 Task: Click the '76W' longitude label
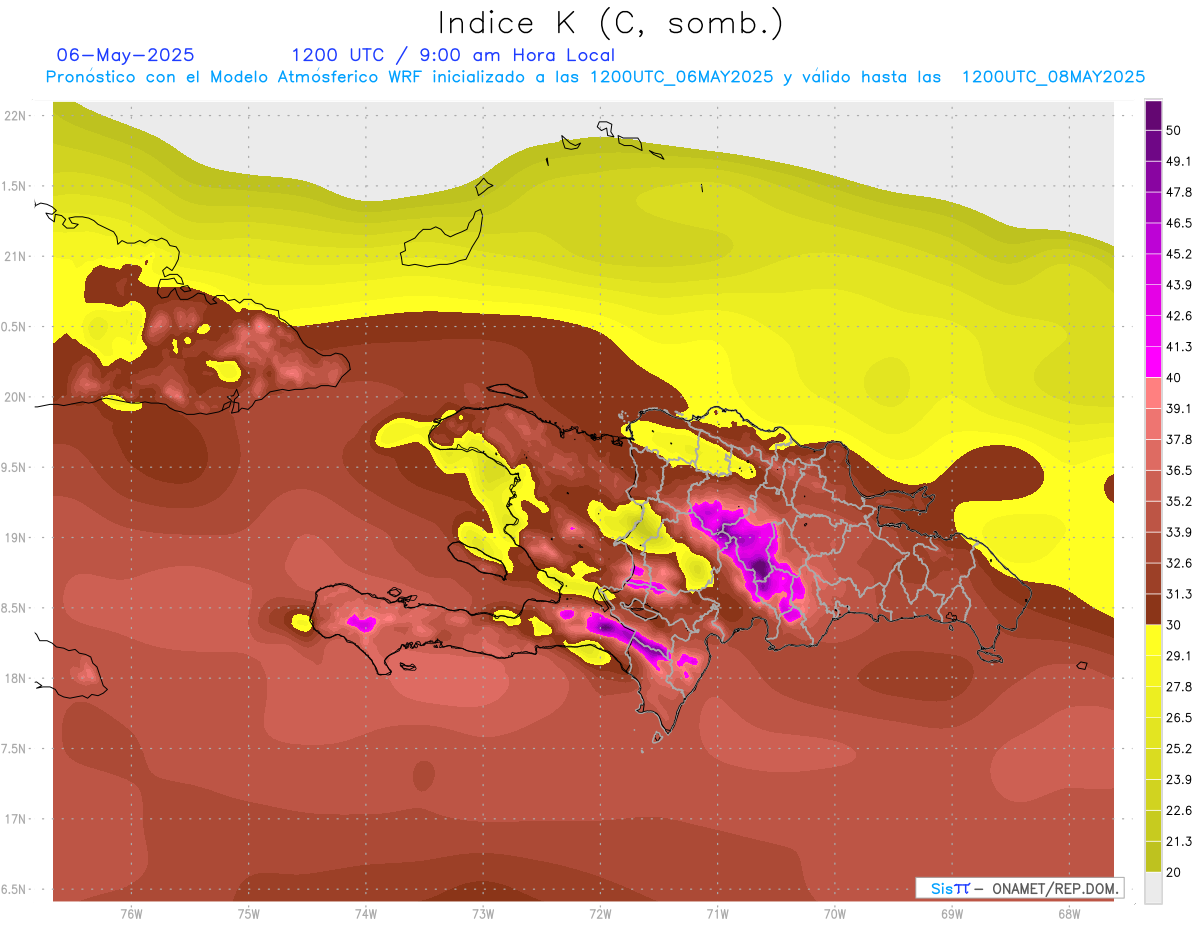pyautogui.click(x=131, y=913)
